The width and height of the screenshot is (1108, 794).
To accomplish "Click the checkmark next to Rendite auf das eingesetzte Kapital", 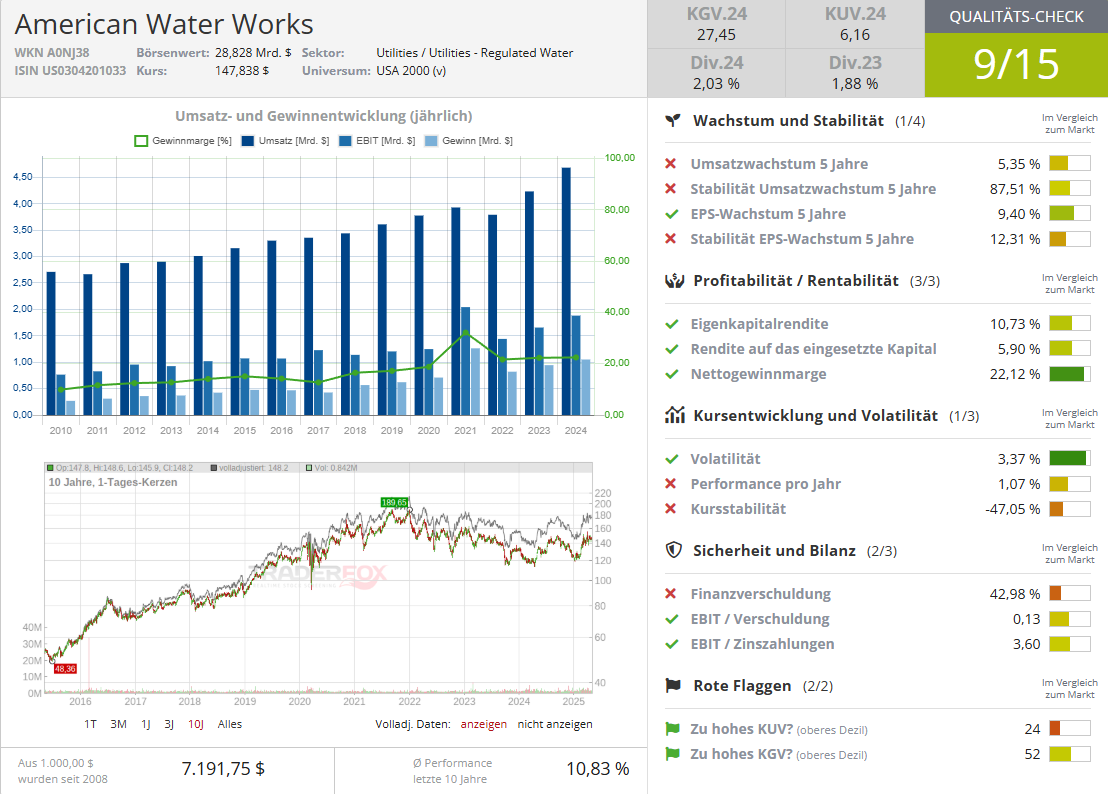I will (x=671, y=349).
